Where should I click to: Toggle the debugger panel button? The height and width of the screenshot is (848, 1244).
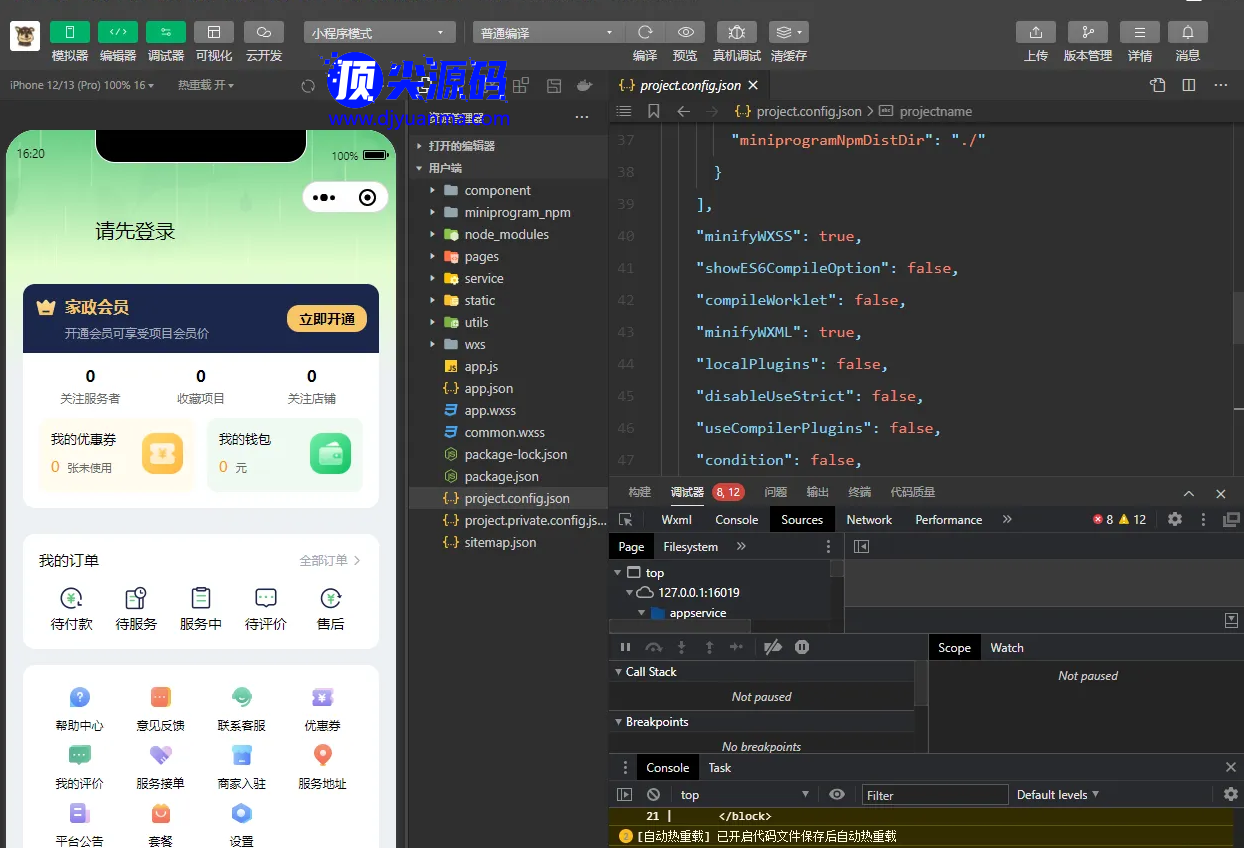click(166, 32)
